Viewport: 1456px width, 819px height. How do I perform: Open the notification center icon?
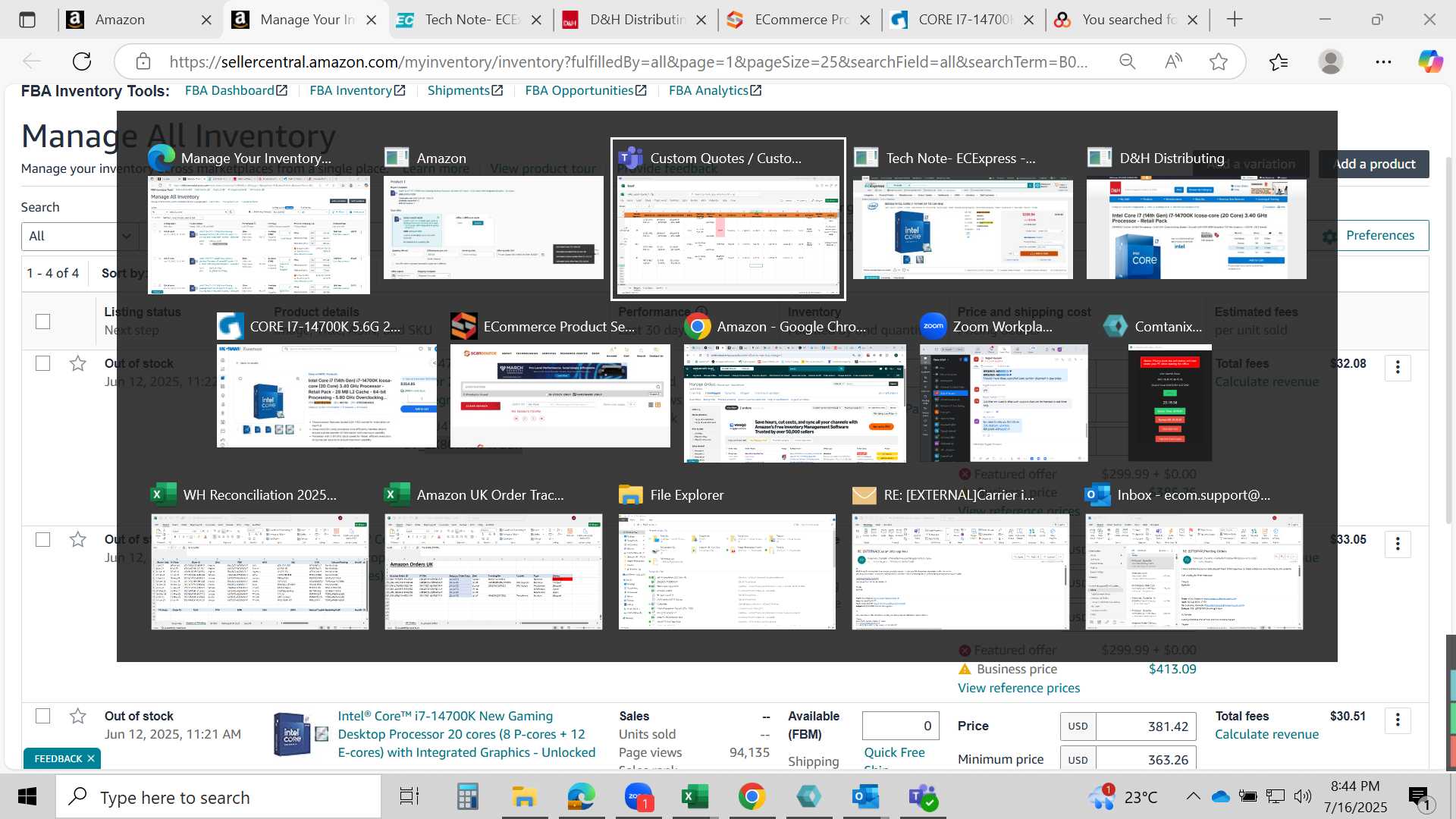coord(1420,797)
